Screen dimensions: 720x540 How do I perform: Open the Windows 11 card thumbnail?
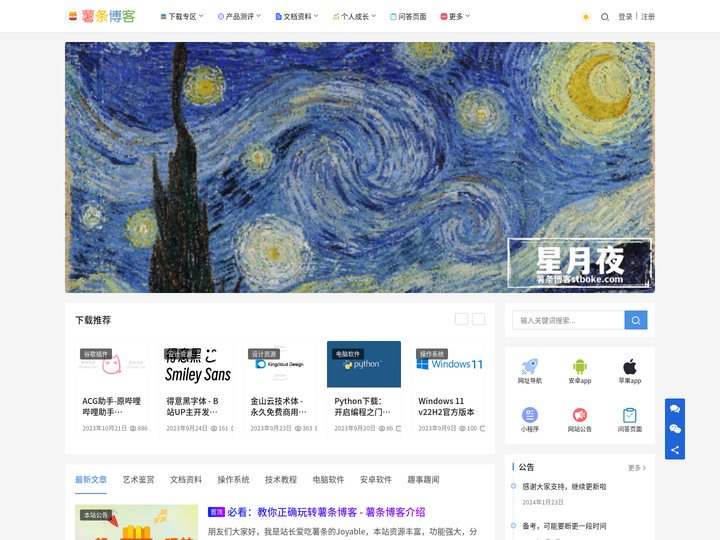pos(448,364)
